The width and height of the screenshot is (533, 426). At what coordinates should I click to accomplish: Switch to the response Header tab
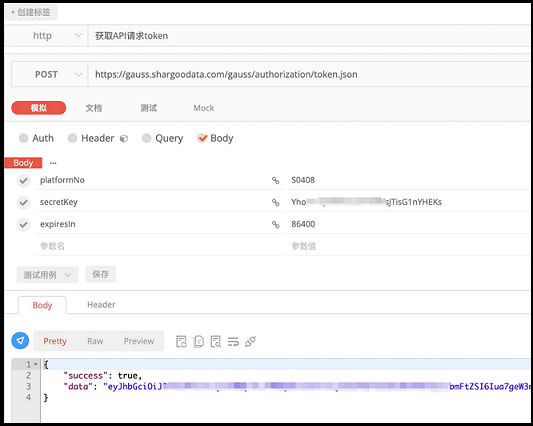101,305
